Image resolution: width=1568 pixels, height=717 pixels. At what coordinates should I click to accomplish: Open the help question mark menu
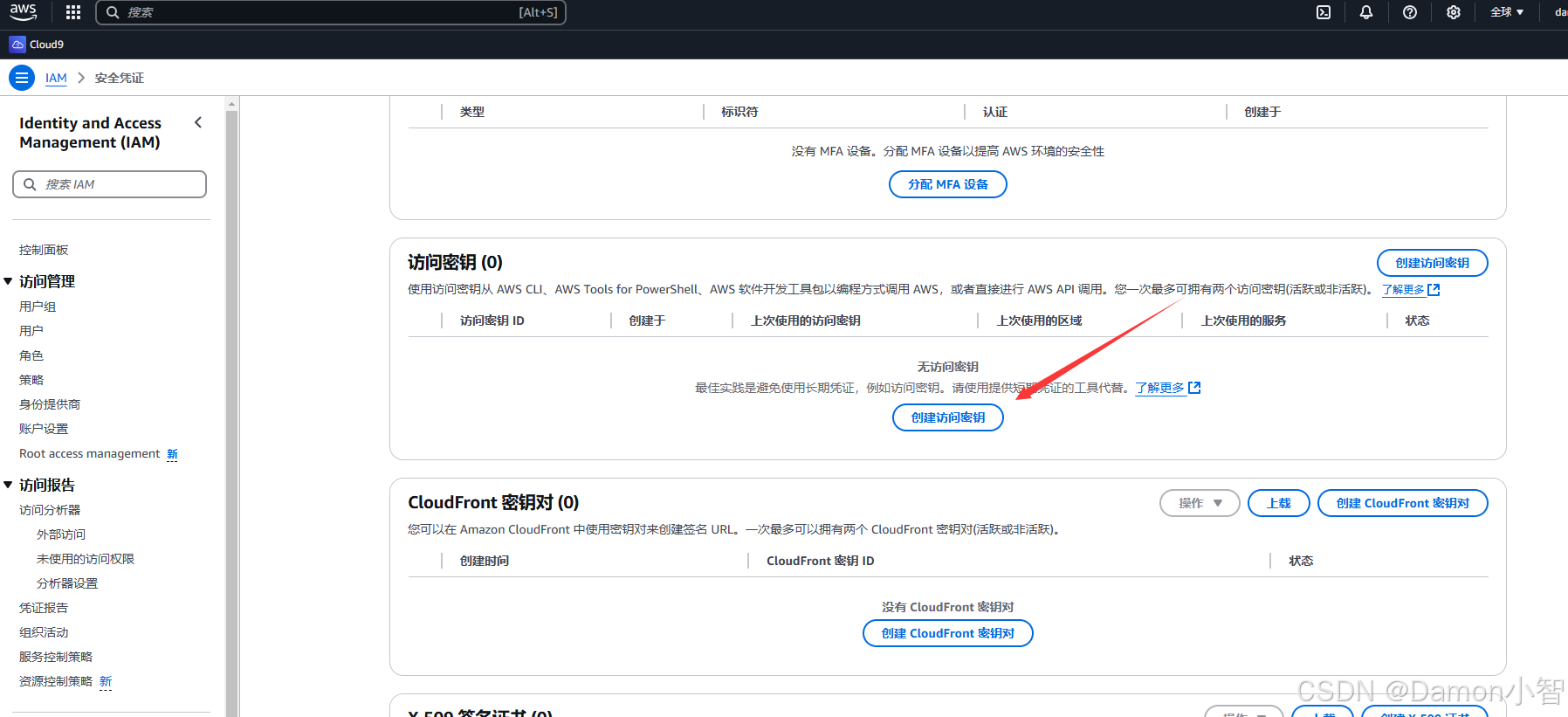point(1410,12)
